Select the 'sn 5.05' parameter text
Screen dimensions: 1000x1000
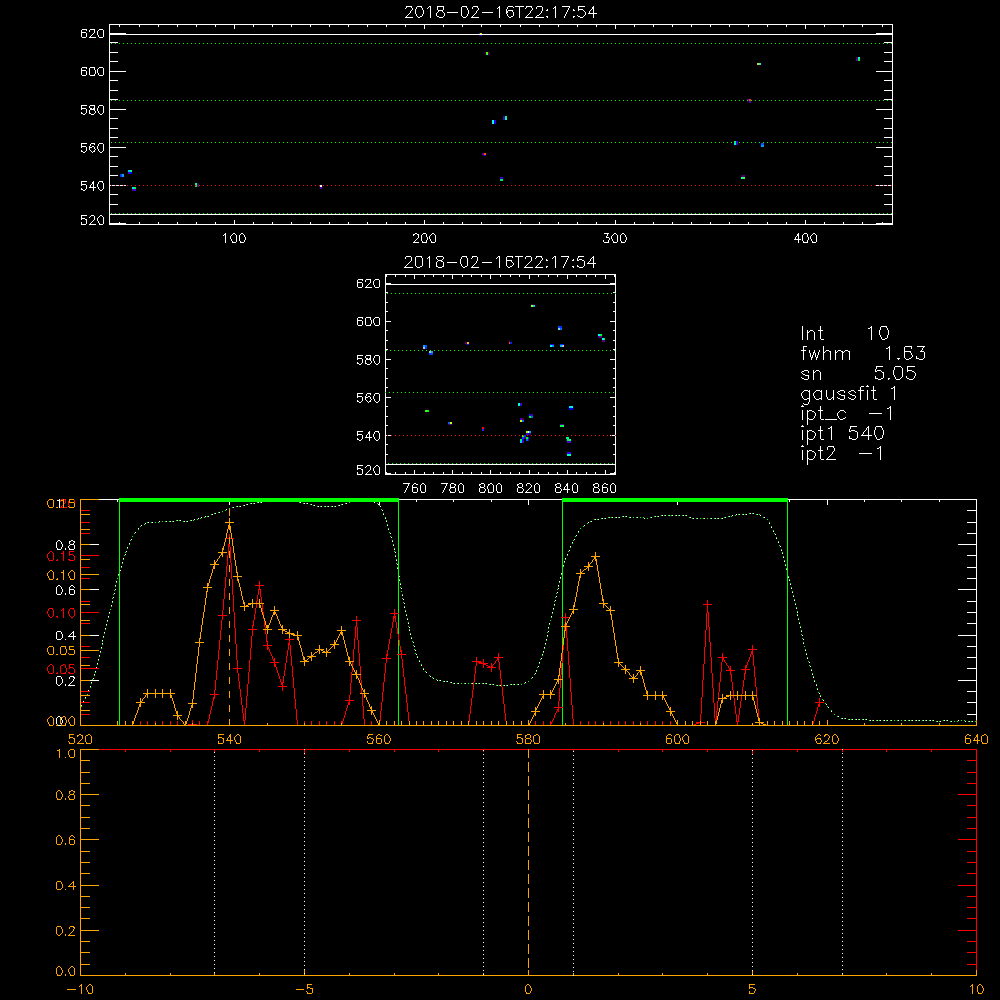(x=858, y=373)
